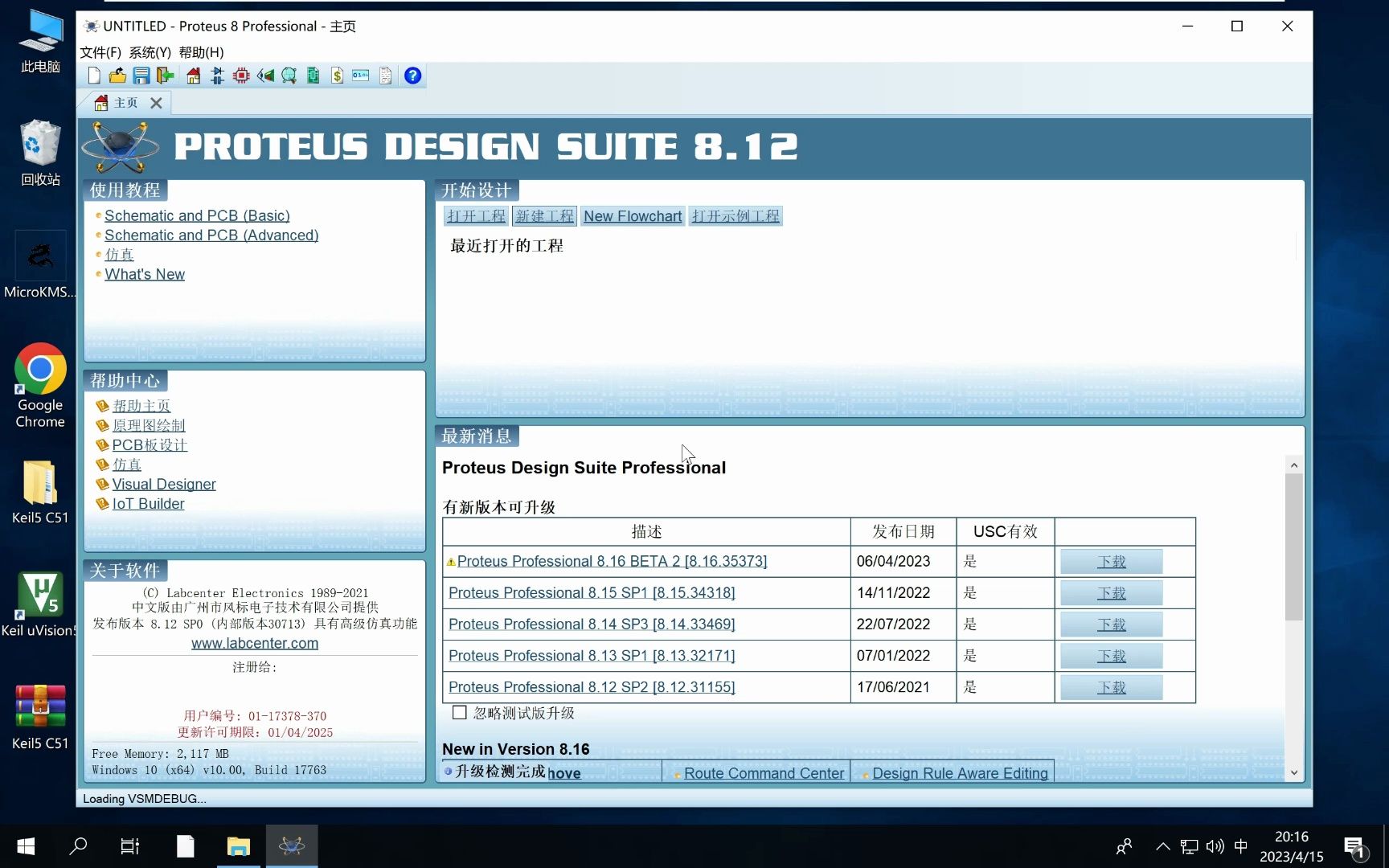Toggle the 忽略测试版升级 checkbox

tap(459, 713)
